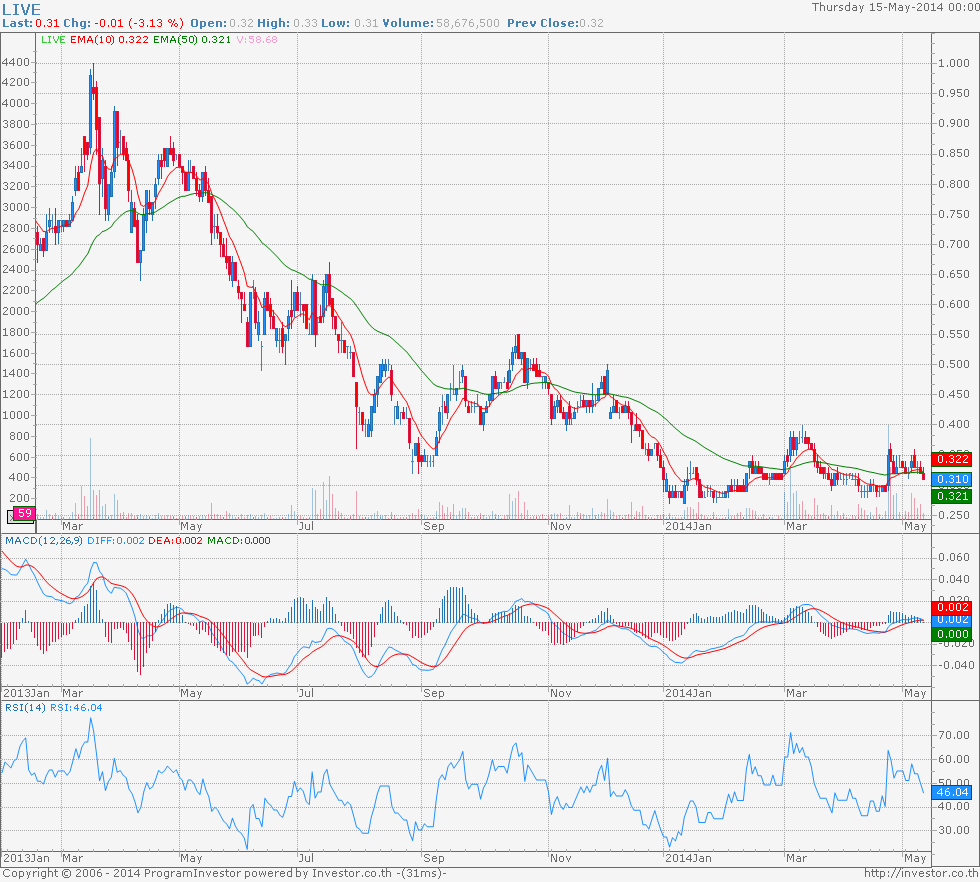980x882 pixels.
Task: Click the LIVE ticker symbol title
Action: (22, 9)
